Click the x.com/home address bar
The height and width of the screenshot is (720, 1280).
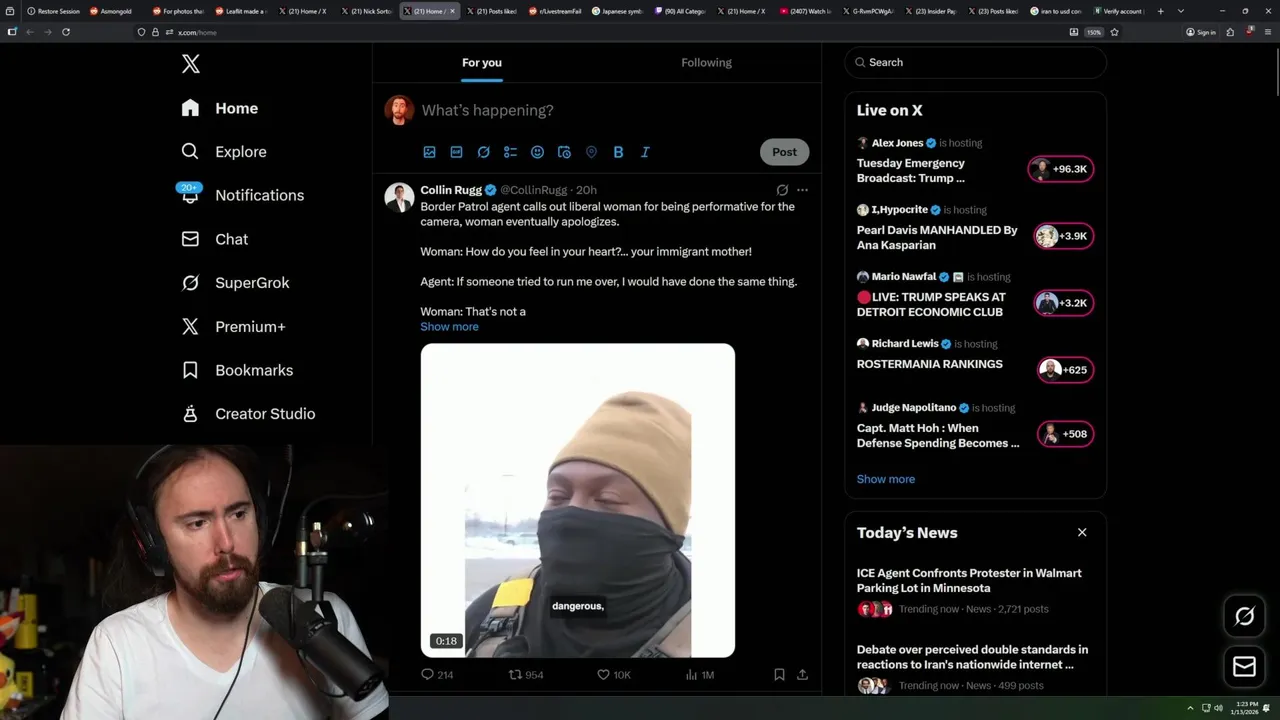[600, 32]
